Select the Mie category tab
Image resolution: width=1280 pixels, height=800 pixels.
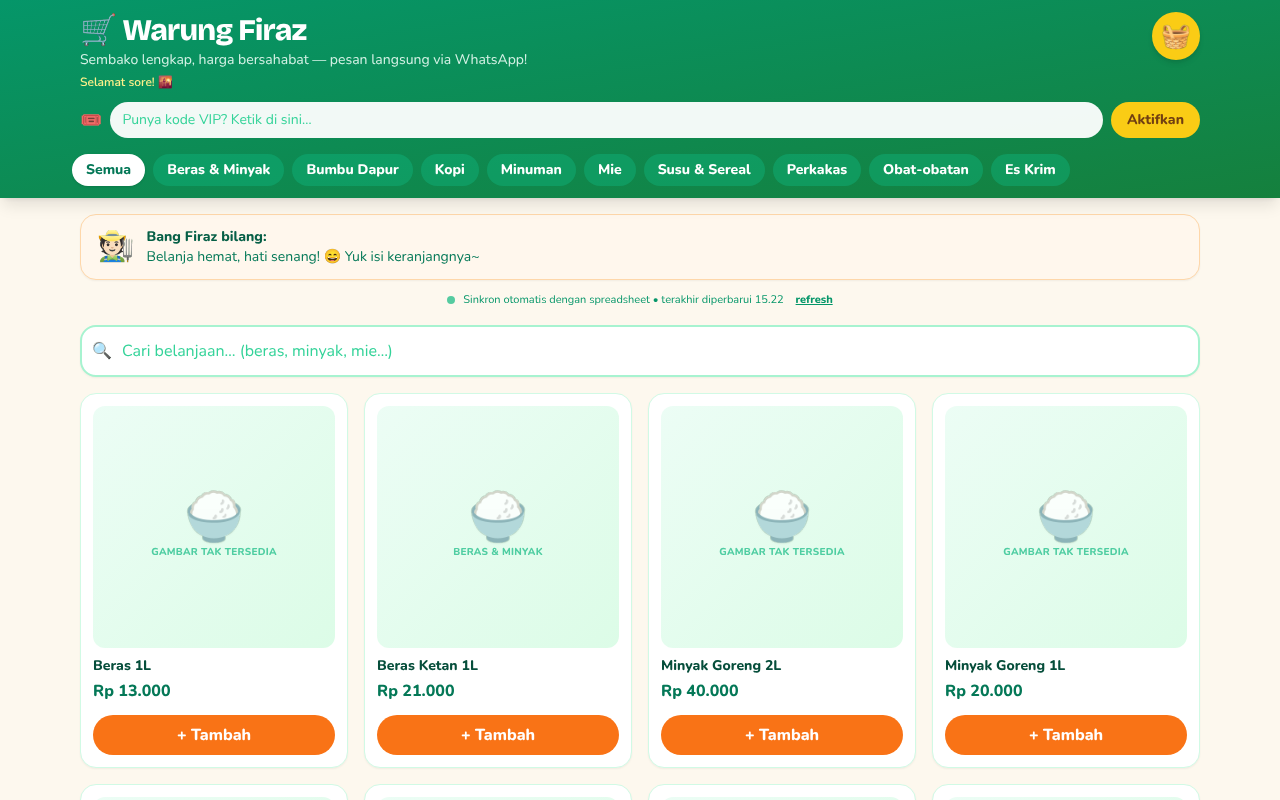[x=610, y=170]
